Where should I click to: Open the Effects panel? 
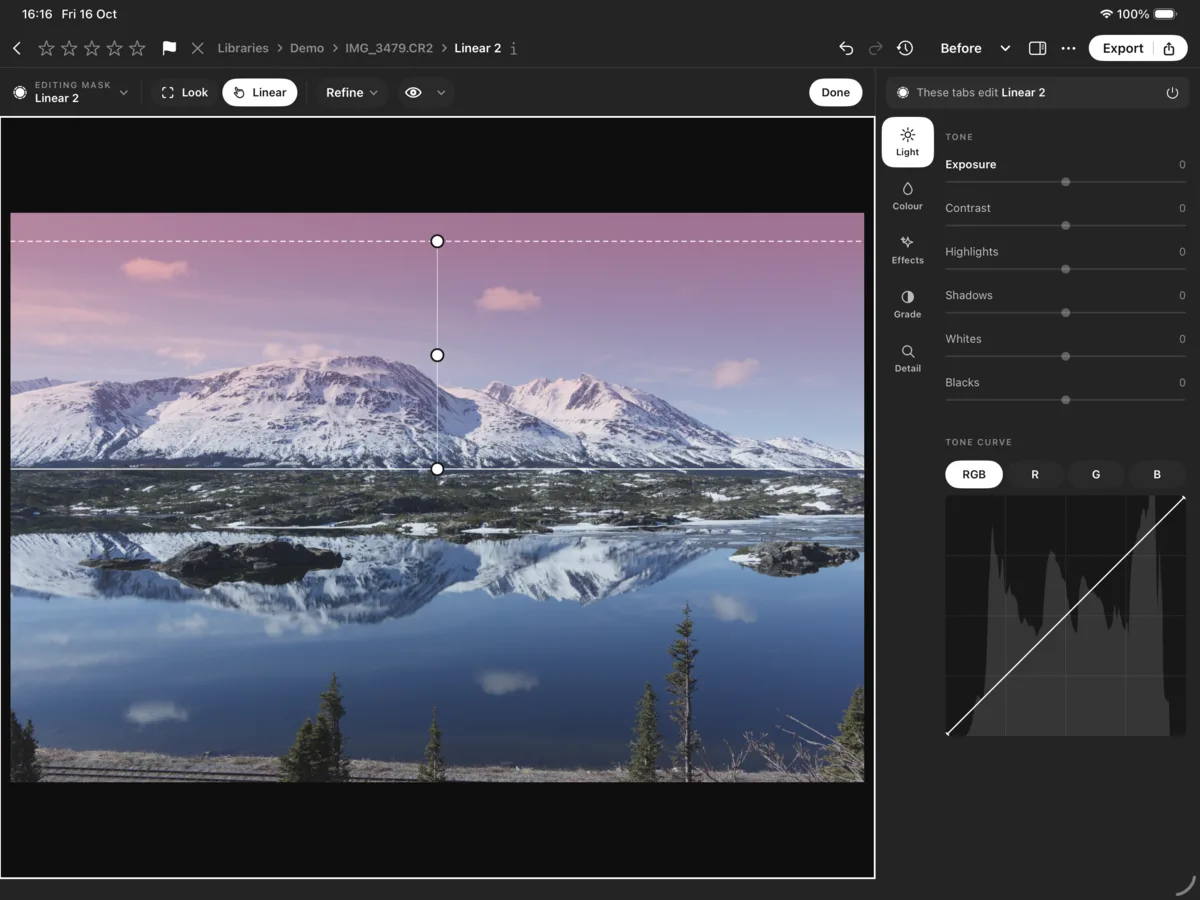[x=907, y=249]
